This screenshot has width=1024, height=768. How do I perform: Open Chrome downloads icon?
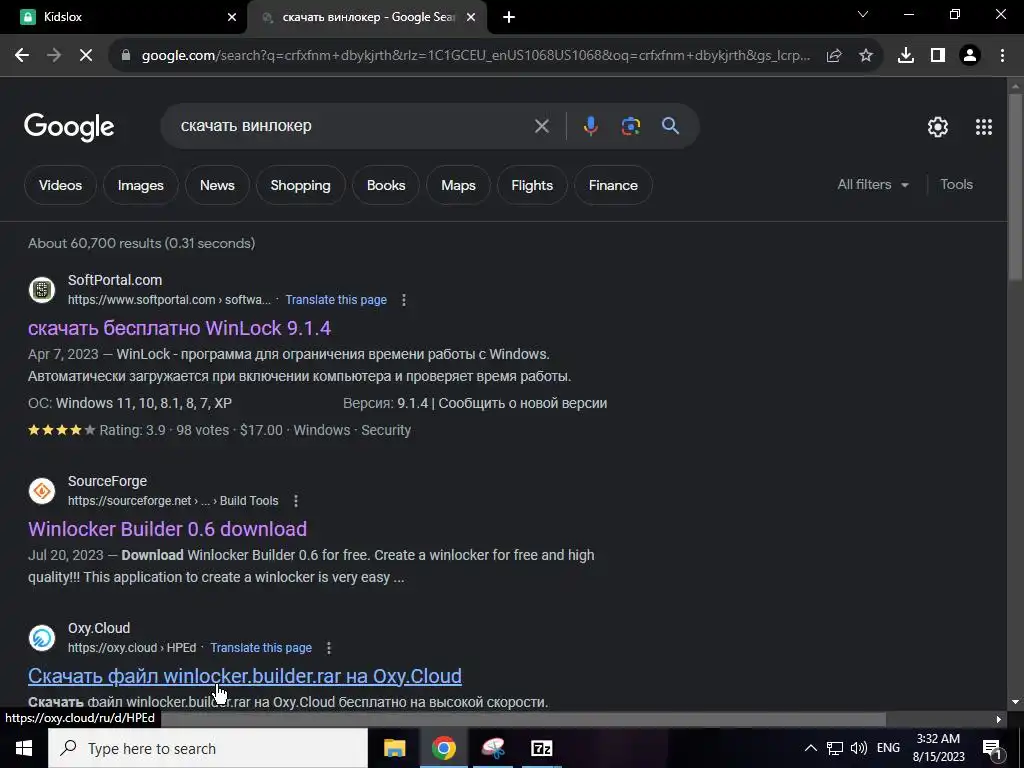click(x=906, y=56)
